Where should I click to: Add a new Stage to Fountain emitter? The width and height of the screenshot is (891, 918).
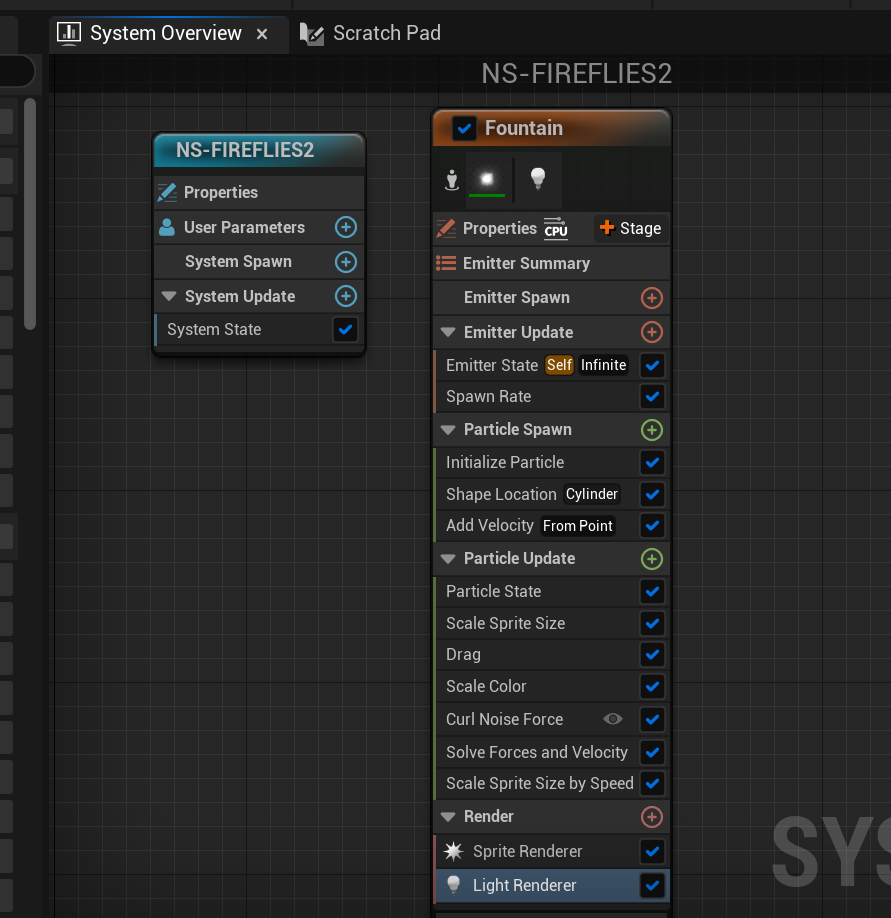tap(630, 228)
